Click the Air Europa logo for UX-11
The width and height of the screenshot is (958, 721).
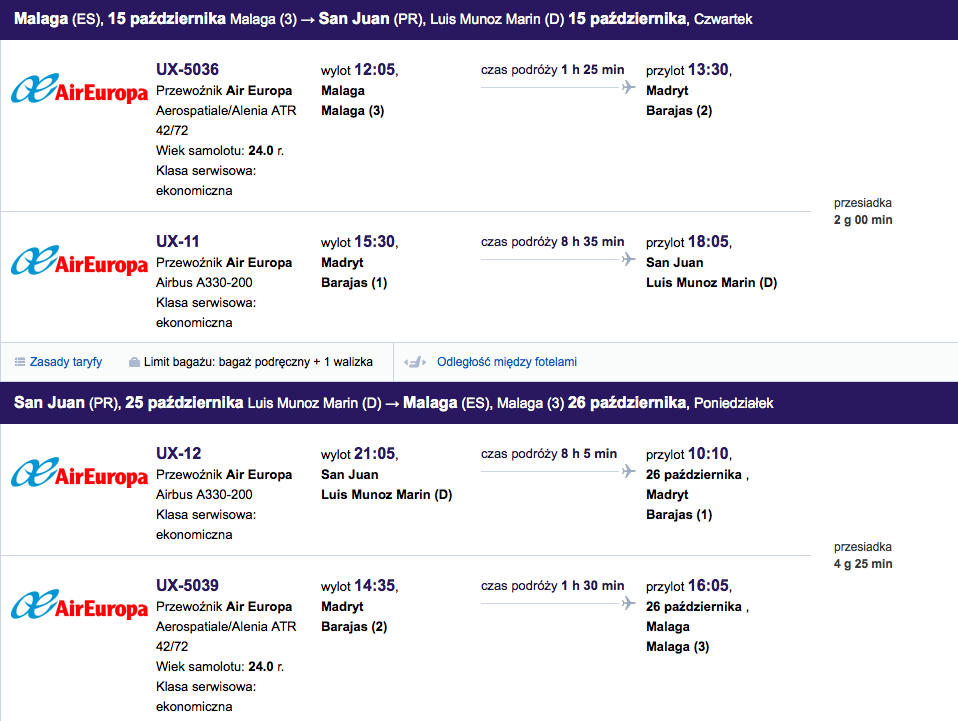point(79,262)
